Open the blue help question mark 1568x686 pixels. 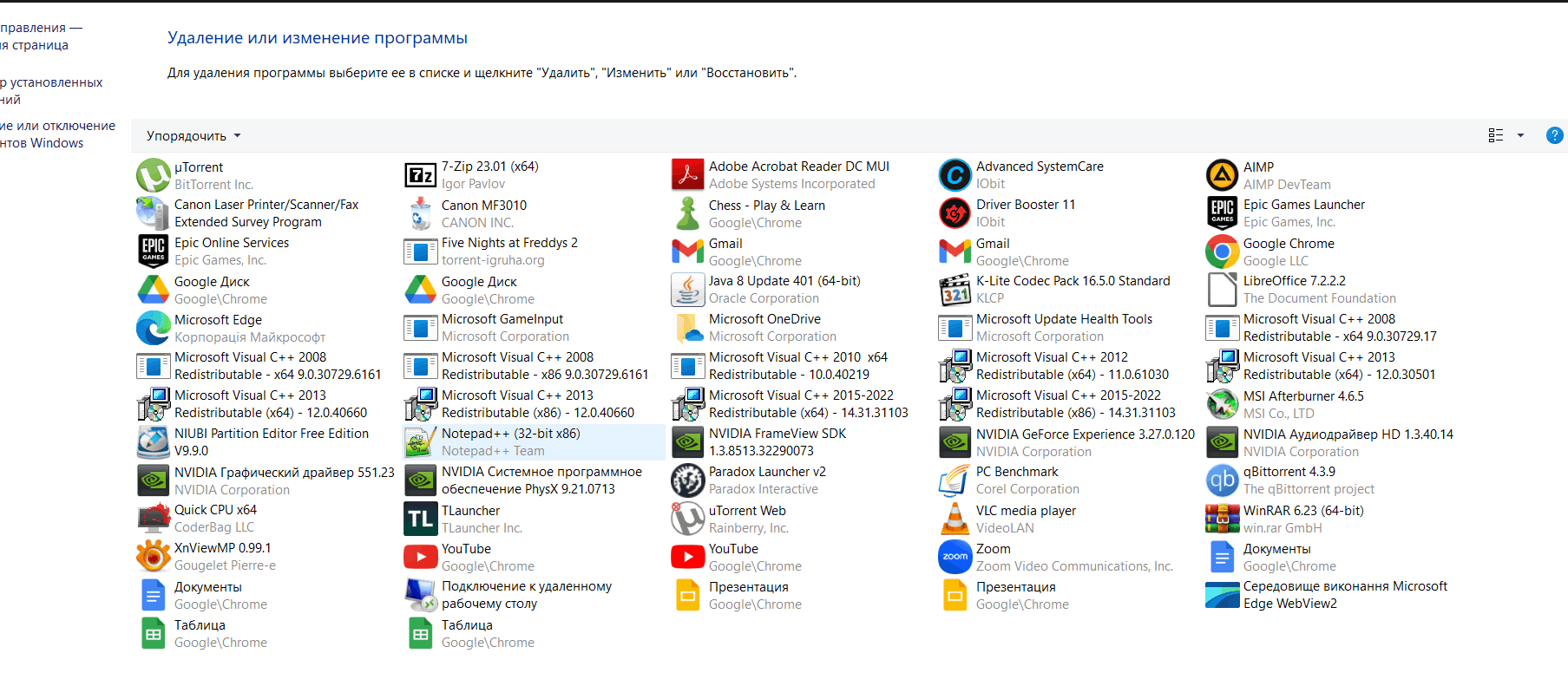[x=1555, y=135]
